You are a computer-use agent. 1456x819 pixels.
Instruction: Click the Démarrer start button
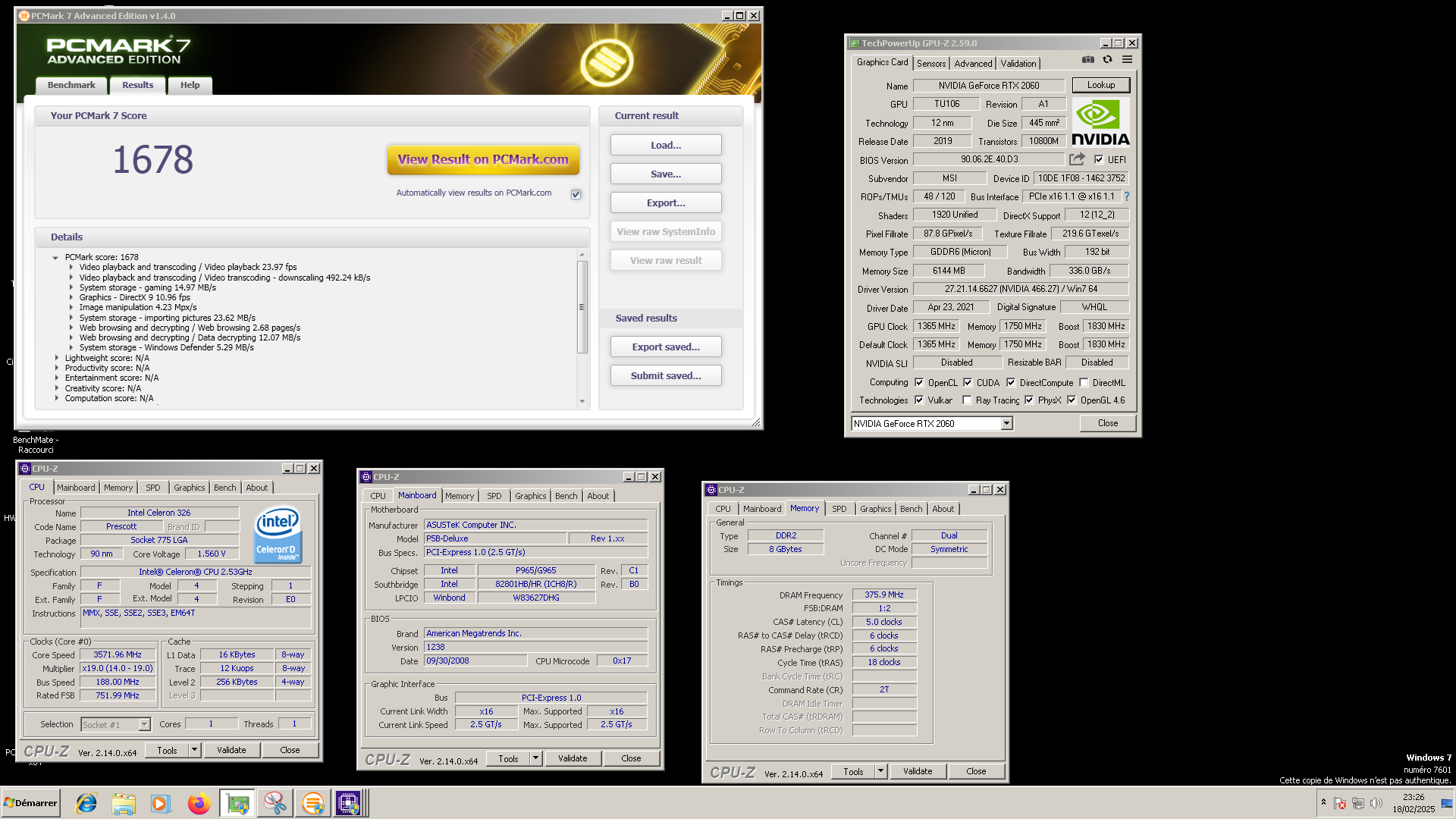tap(31, 803)
